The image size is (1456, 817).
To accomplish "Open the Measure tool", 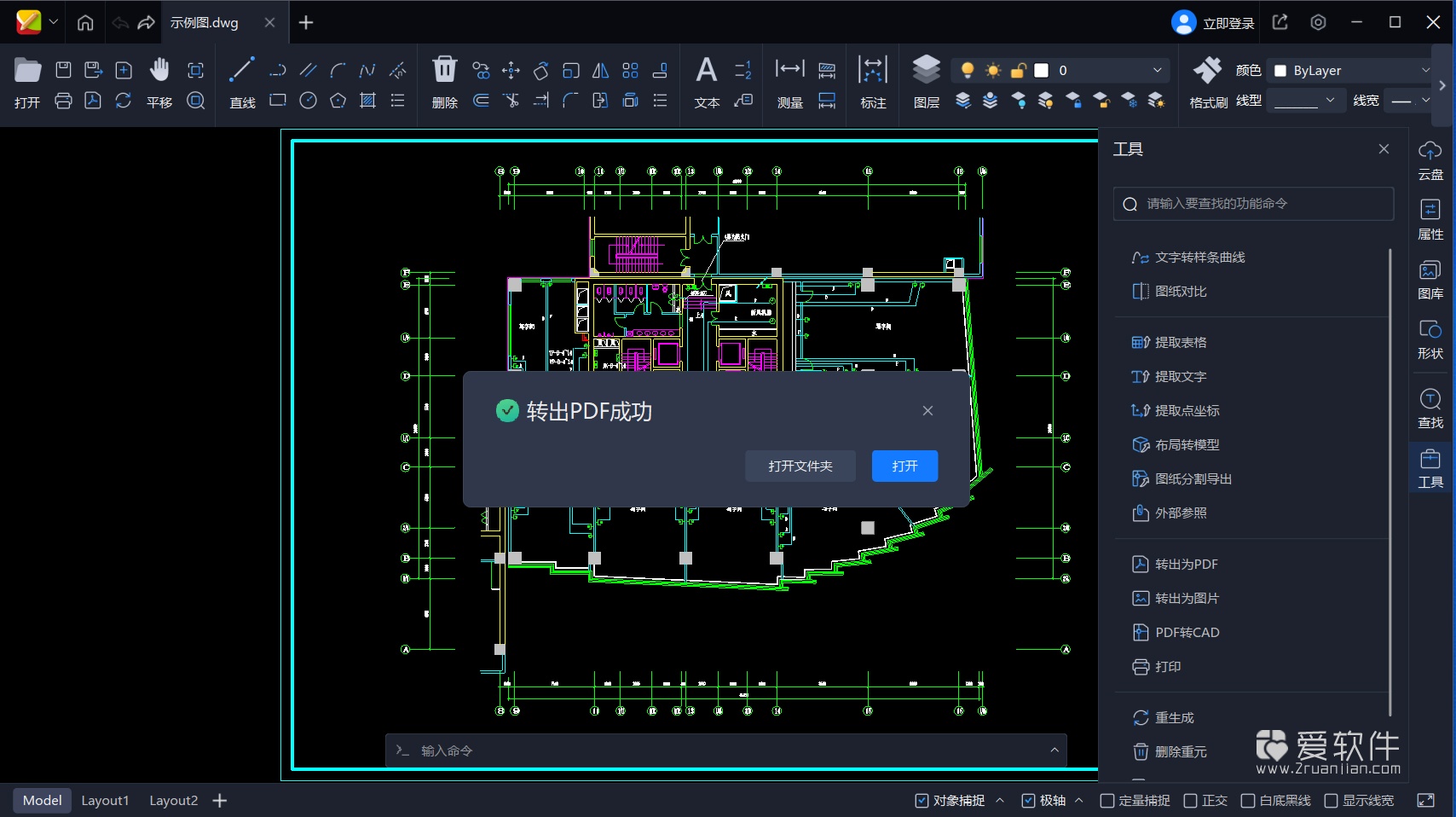I will tap(789, 71).
